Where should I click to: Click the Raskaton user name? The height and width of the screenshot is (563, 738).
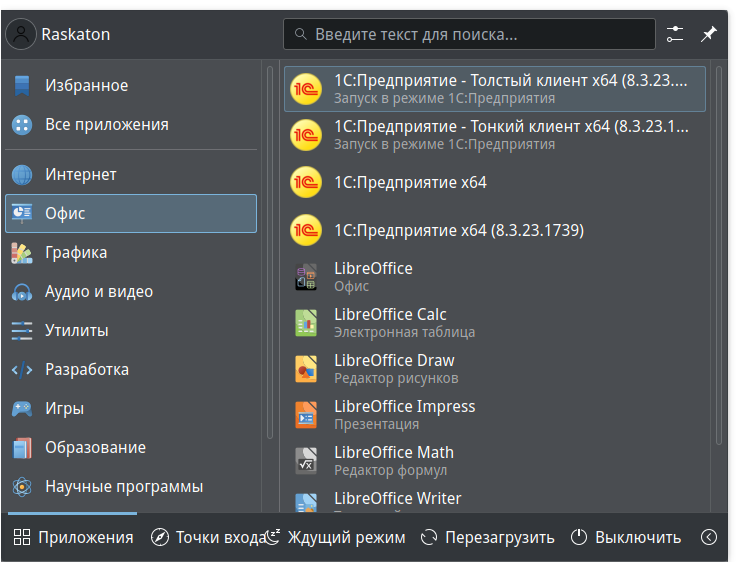76,34
